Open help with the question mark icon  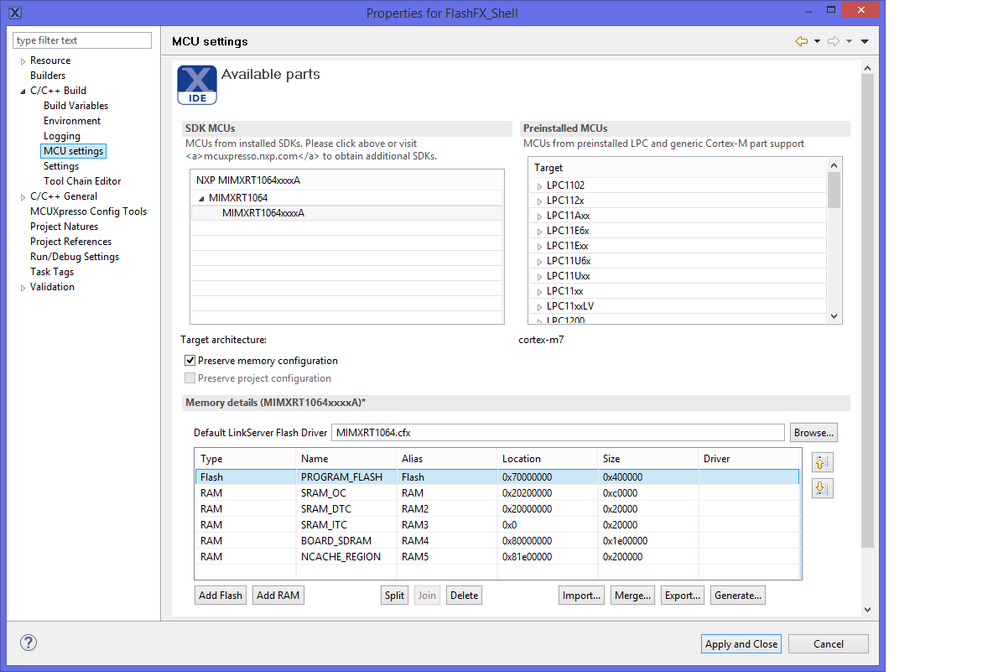(28, 643)
